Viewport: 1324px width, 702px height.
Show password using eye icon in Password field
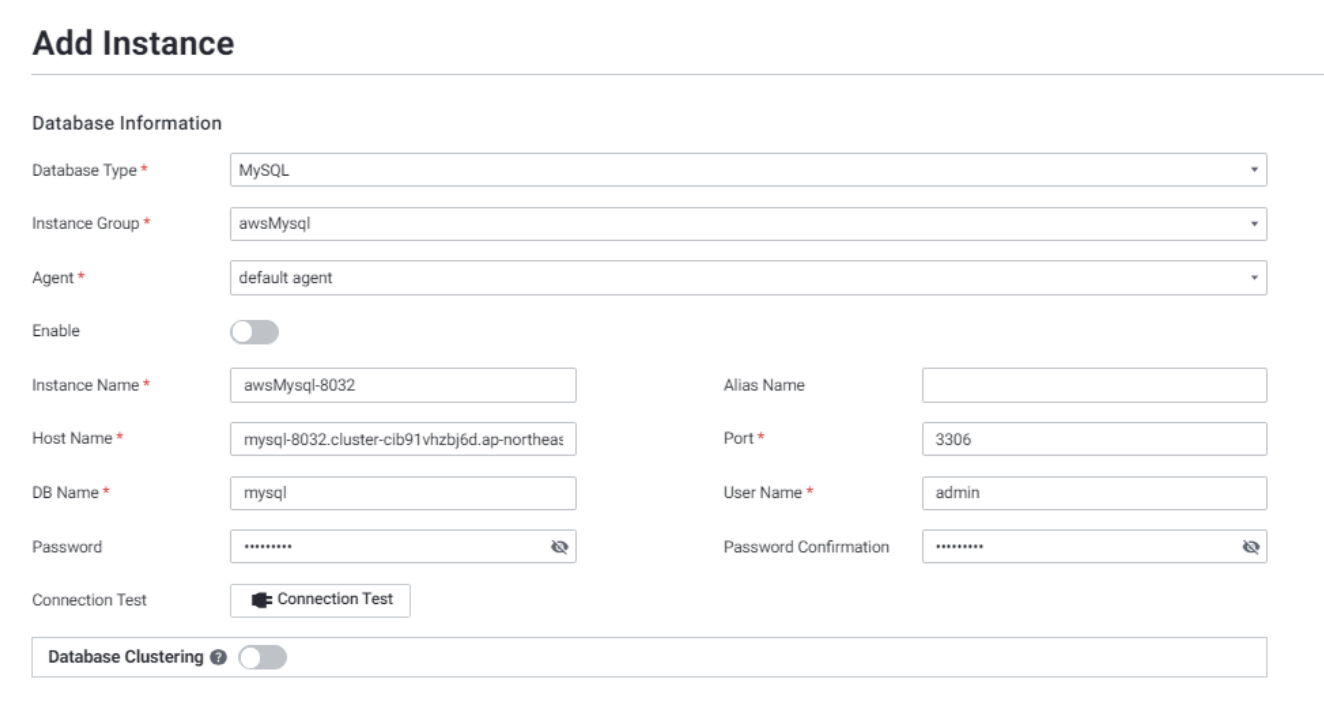(559, 547)
